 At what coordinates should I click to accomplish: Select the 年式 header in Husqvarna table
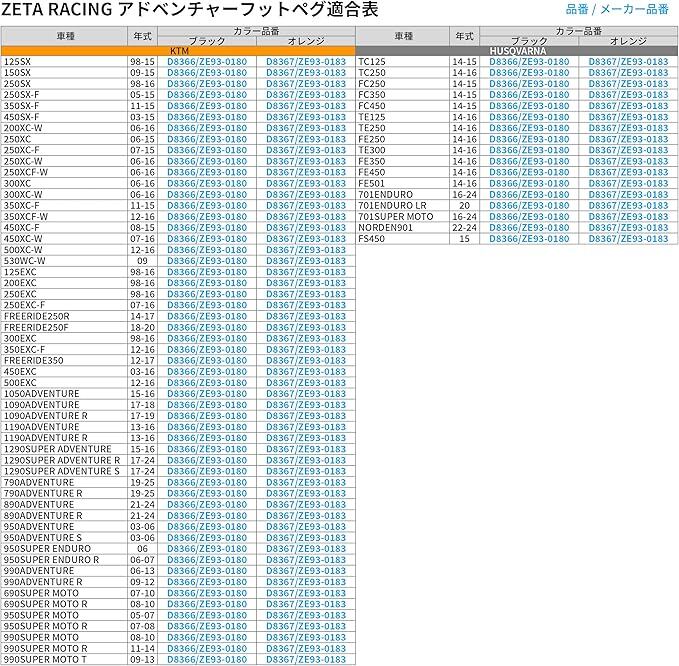[464, 35]
